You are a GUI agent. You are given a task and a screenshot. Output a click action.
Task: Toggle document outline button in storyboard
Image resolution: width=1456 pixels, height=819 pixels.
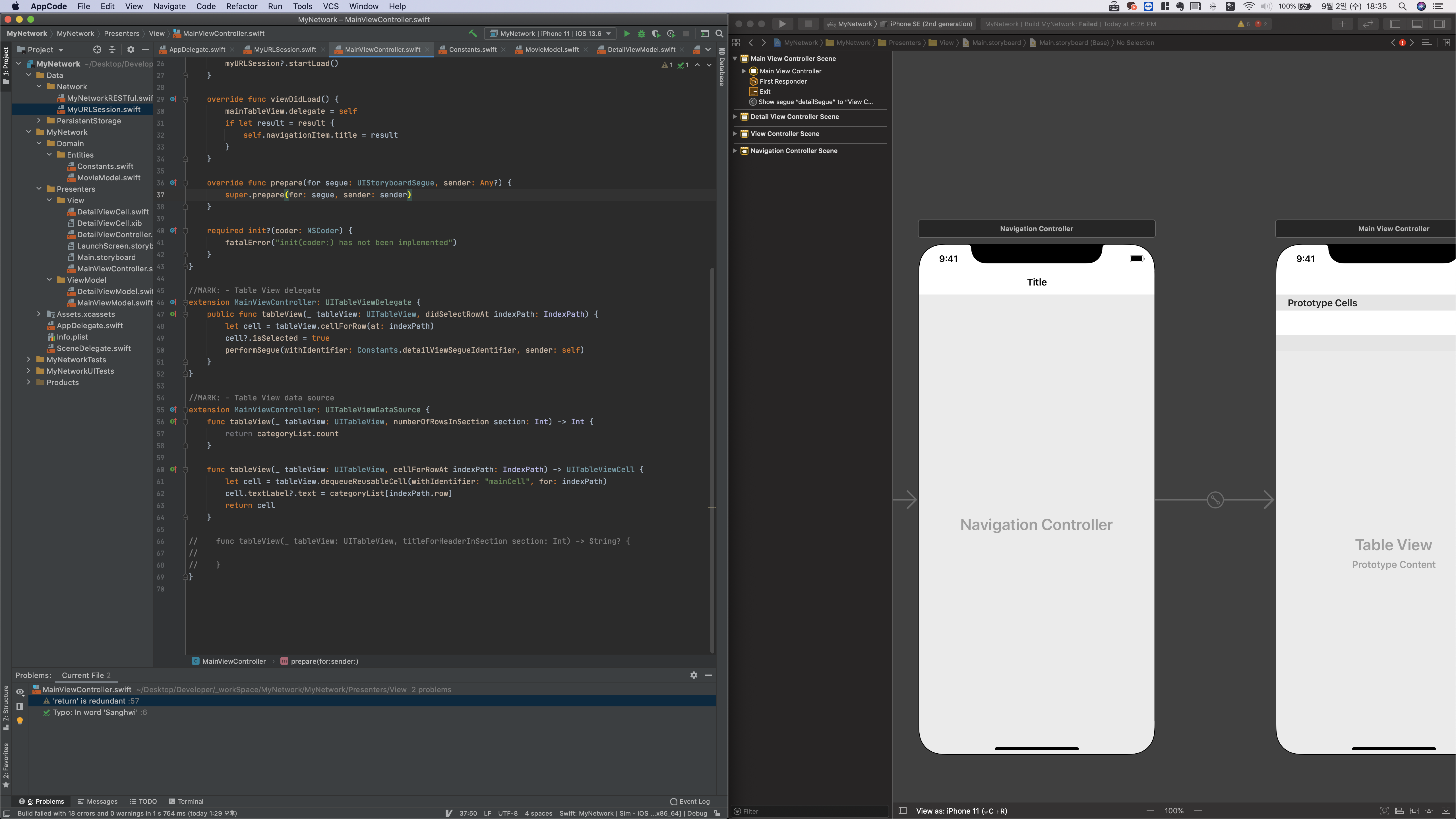click(x=903, y=810)
